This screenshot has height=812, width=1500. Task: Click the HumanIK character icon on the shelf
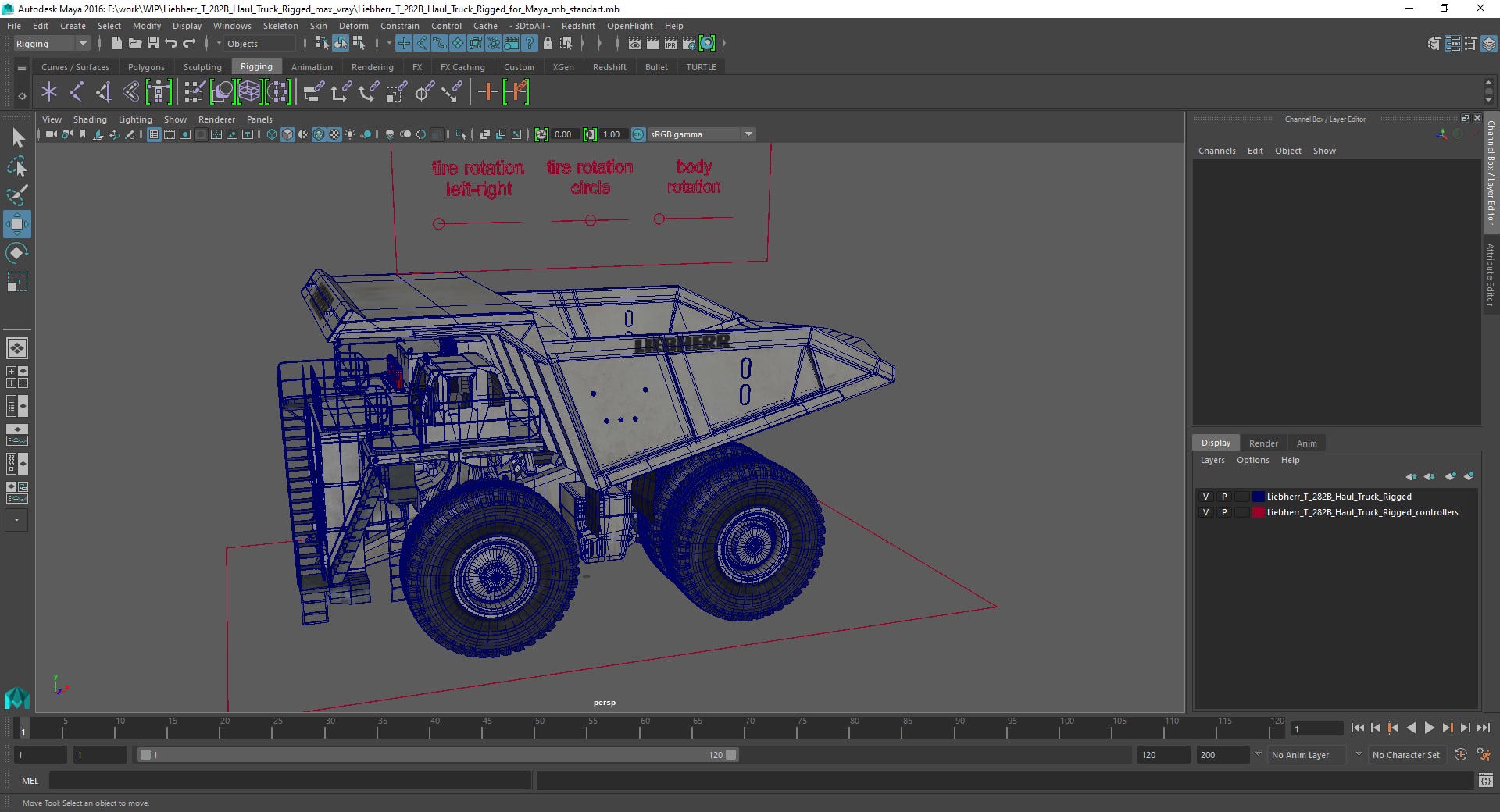point(159,92)
